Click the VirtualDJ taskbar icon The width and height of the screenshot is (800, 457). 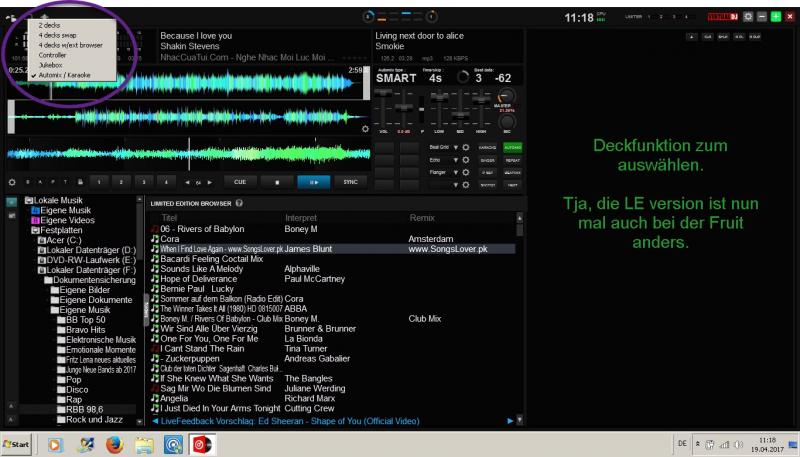pos(202,445)
